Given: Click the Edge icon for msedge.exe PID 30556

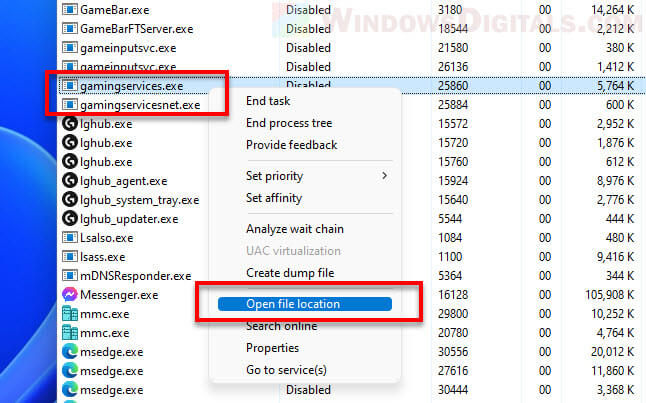Looking at the screenshot, I should (x=70, y=351).
